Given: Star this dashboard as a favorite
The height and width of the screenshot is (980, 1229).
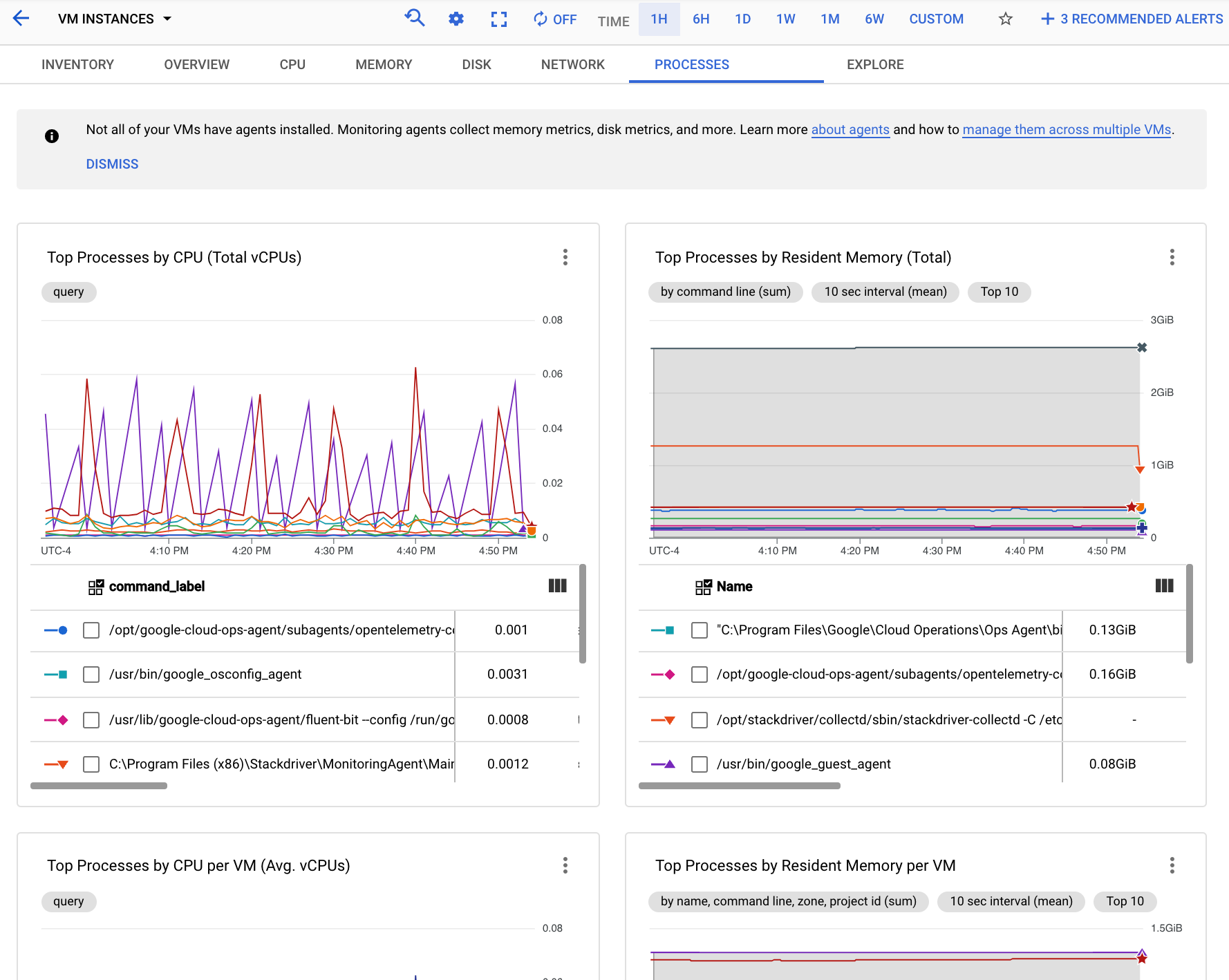Looking at the screenshot, I should [1006, 19].
